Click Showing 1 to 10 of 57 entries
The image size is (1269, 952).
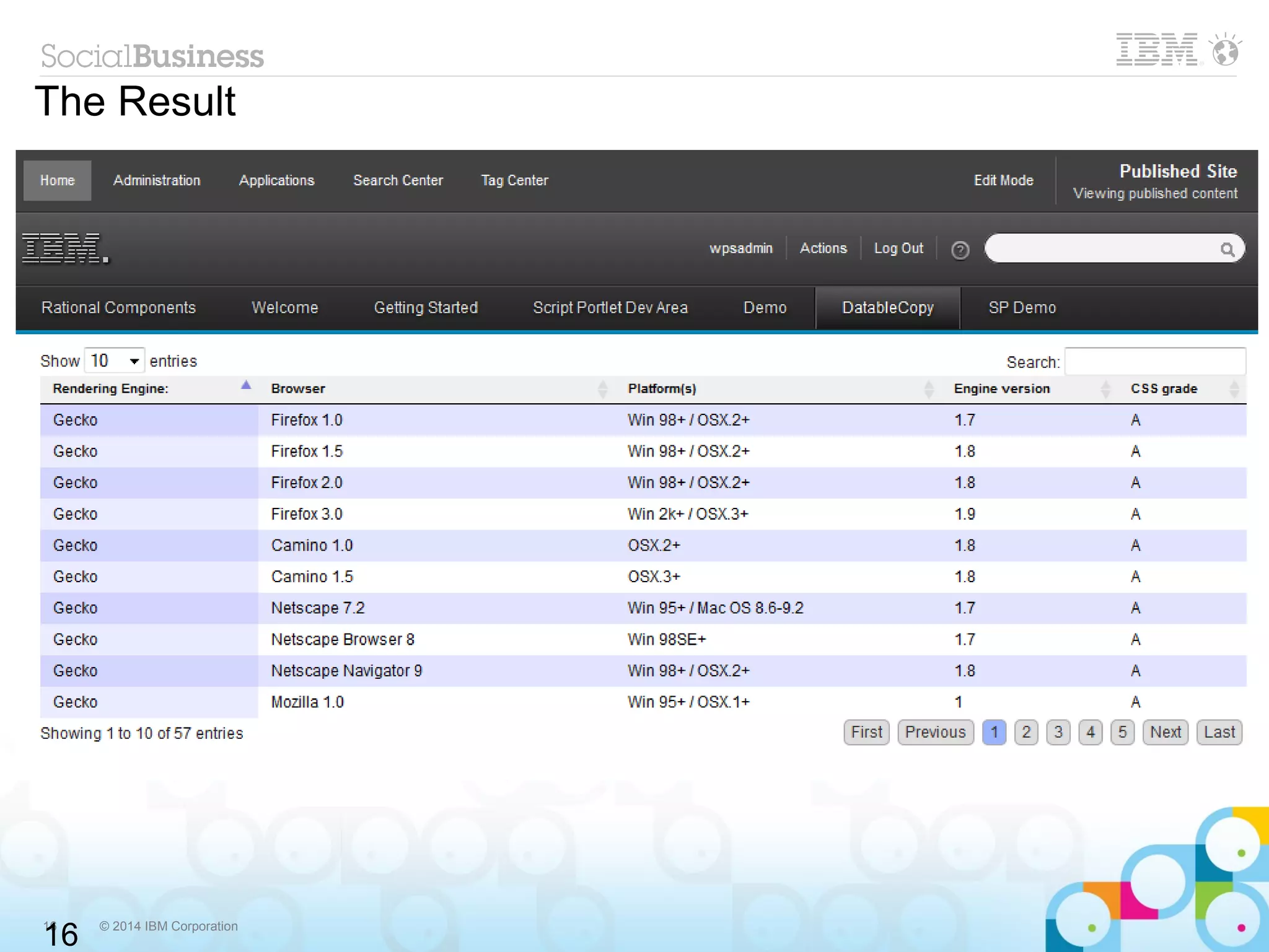(142, 733)
